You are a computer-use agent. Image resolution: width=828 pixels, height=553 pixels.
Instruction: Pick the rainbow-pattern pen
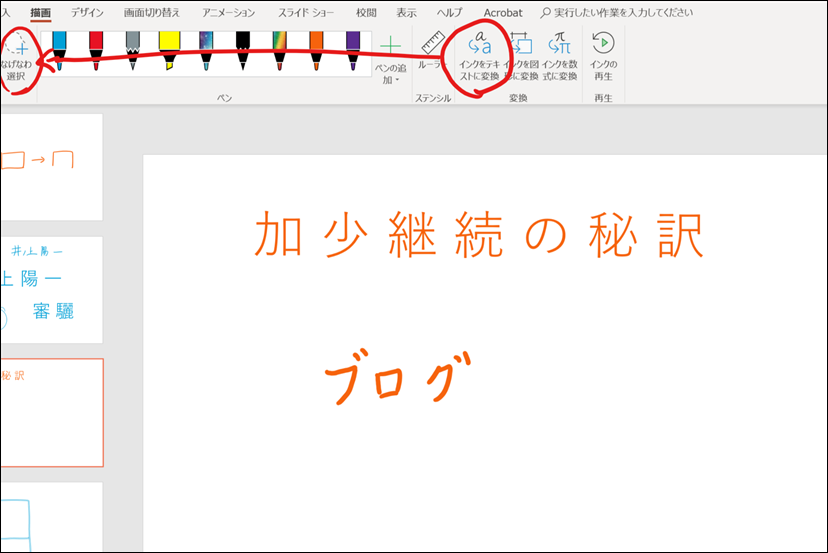pos(279,51)
